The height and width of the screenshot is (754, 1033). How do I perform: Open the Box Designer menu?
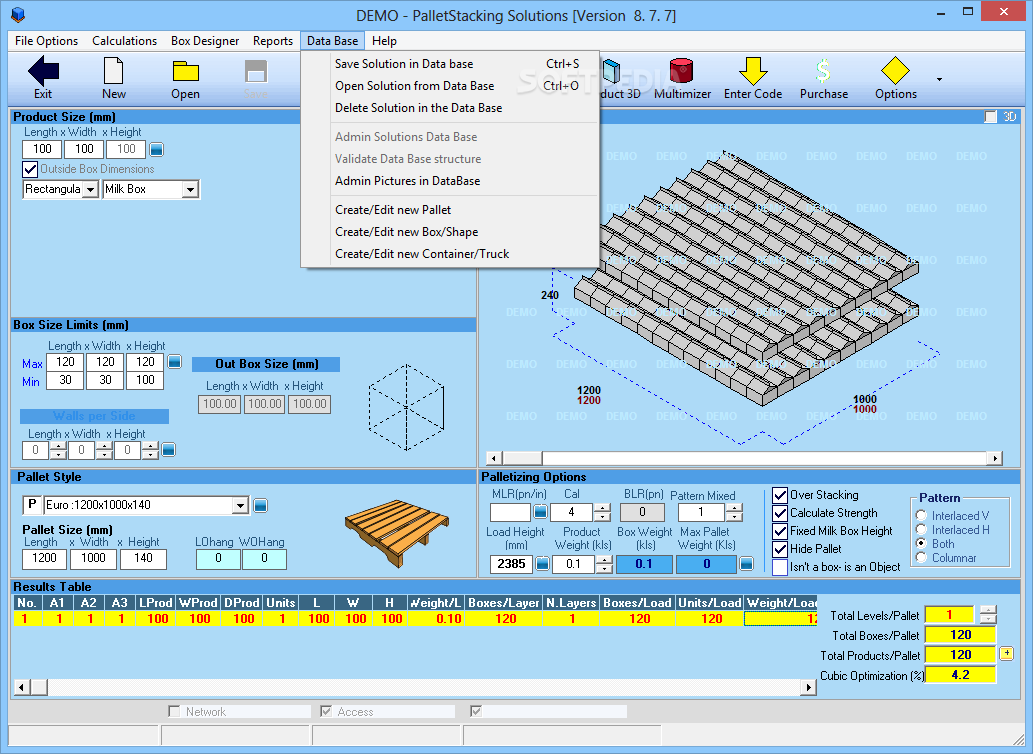click(205, 41)
